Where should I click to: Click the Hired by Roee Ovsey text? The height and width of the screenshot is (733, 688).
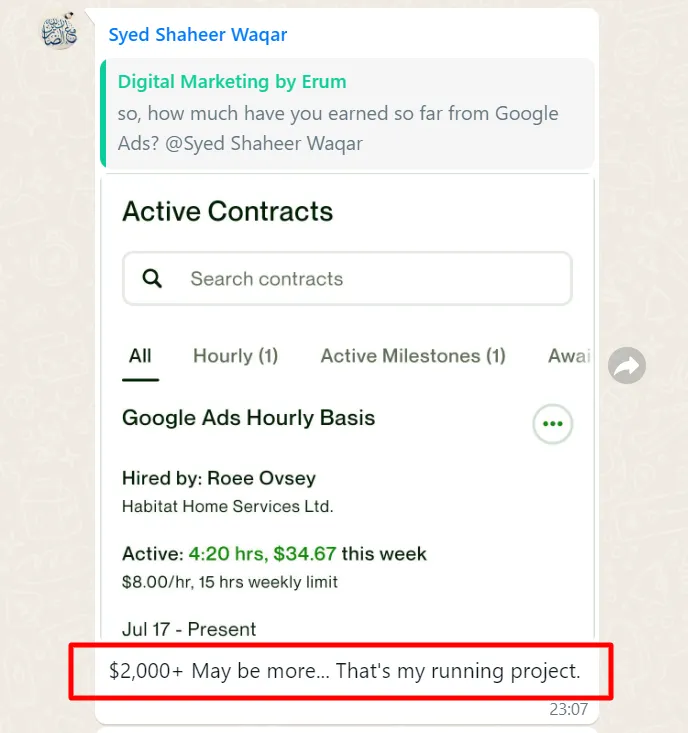[x=219, y=478]
